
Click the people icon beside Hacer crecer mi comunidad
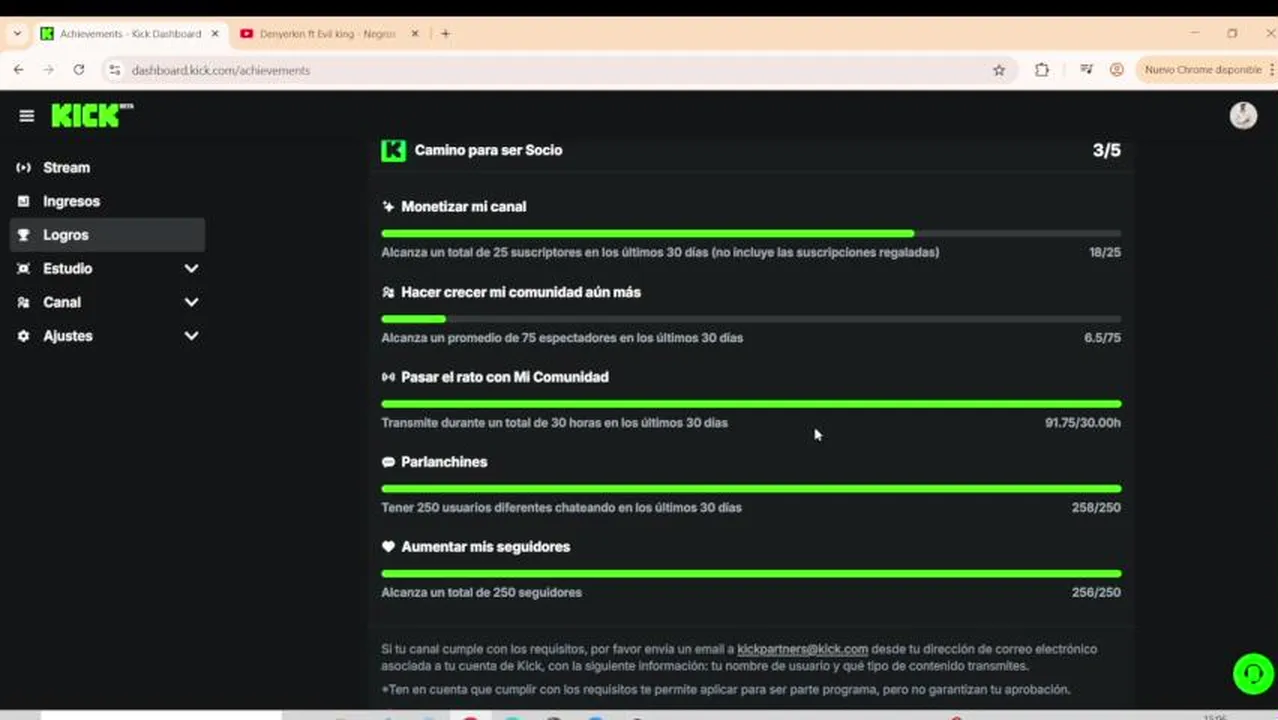[388, 292]
